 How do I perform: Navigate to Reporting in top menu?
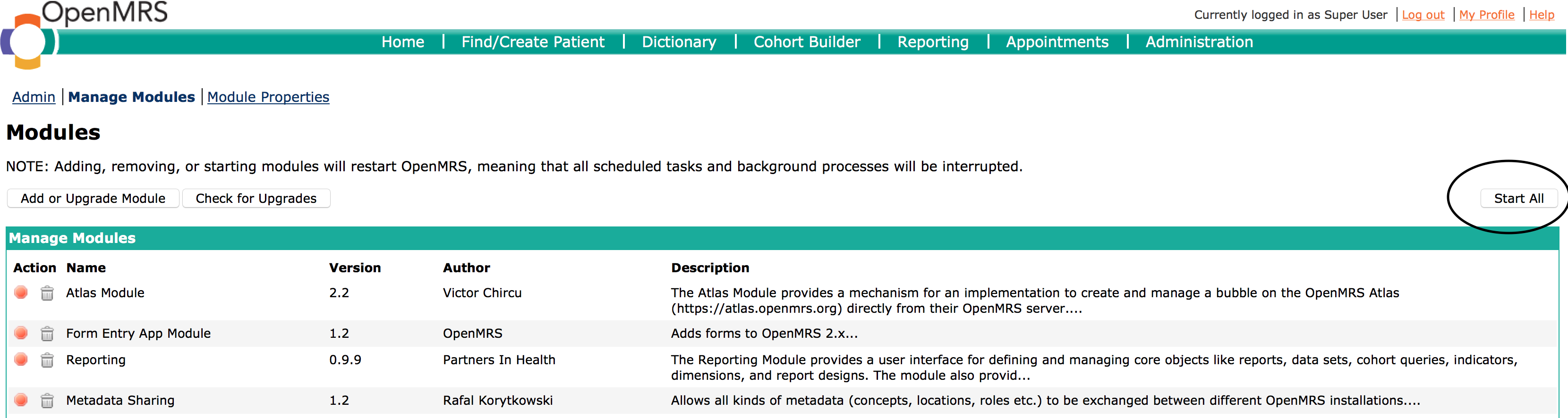[932, 42]
